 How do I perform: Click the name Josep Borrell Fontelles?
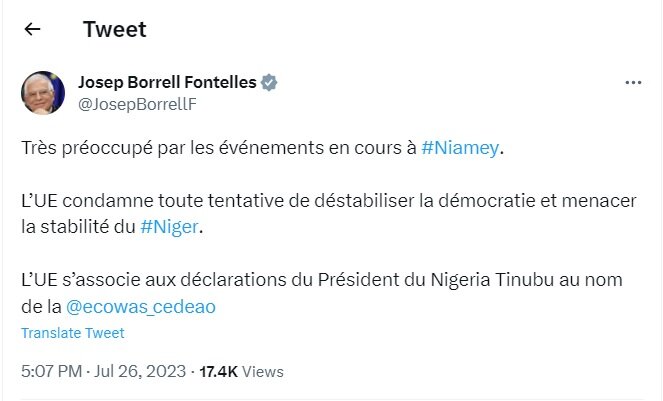pos(166,82)
